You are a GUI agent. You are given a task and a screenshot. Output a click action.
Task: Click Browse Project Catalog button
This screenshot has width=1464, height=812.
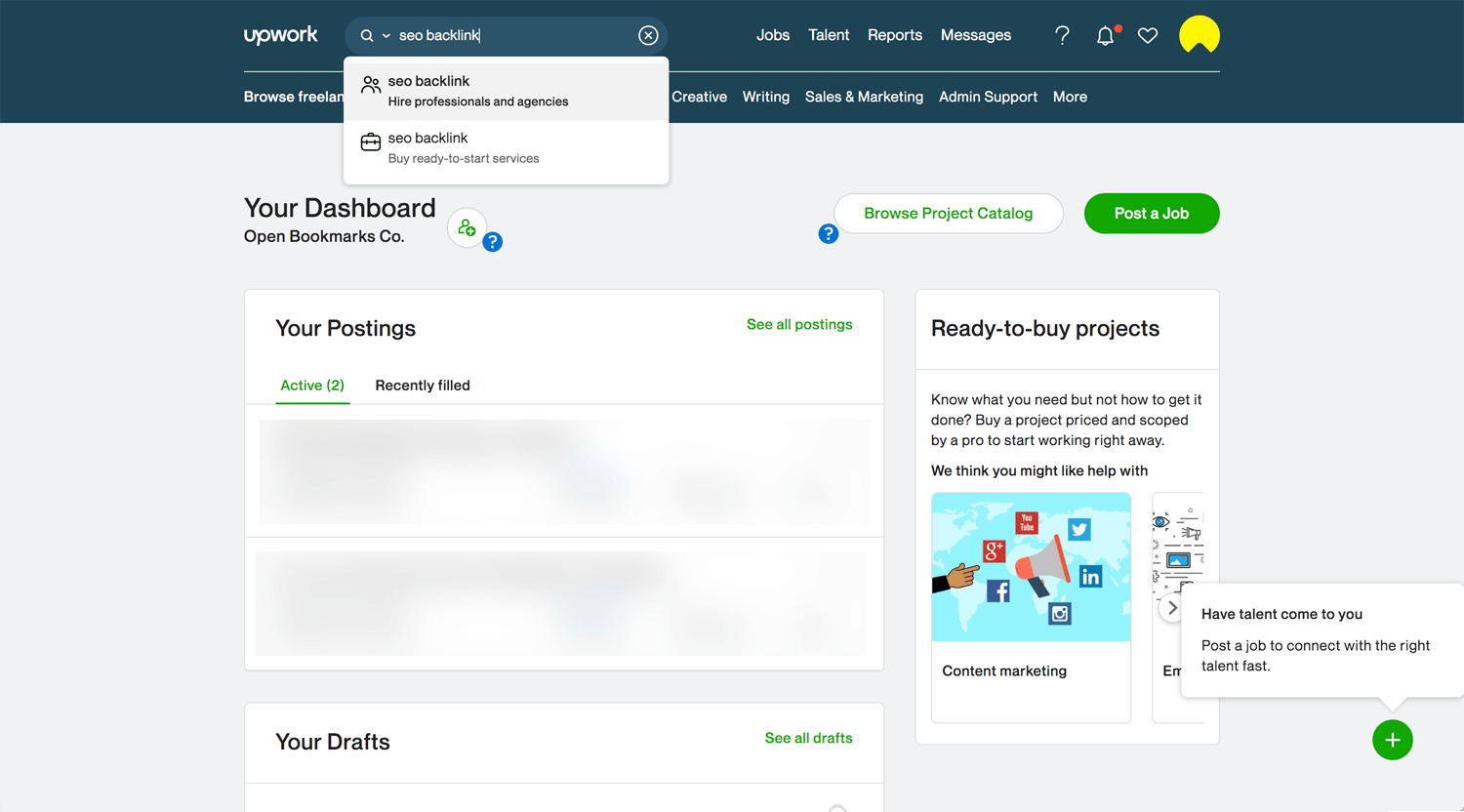pyautogui.click(x=949, y=214)
